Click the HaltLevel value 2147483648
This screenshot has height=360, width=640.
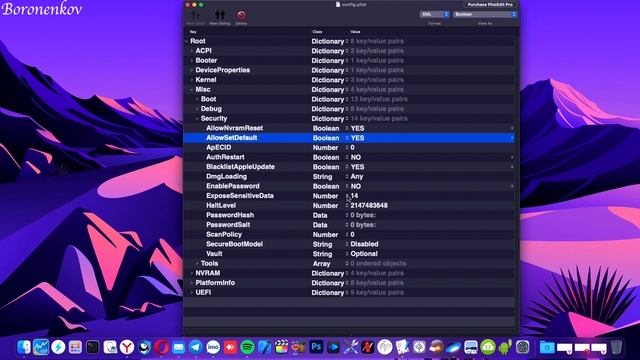tap(369, 206)
